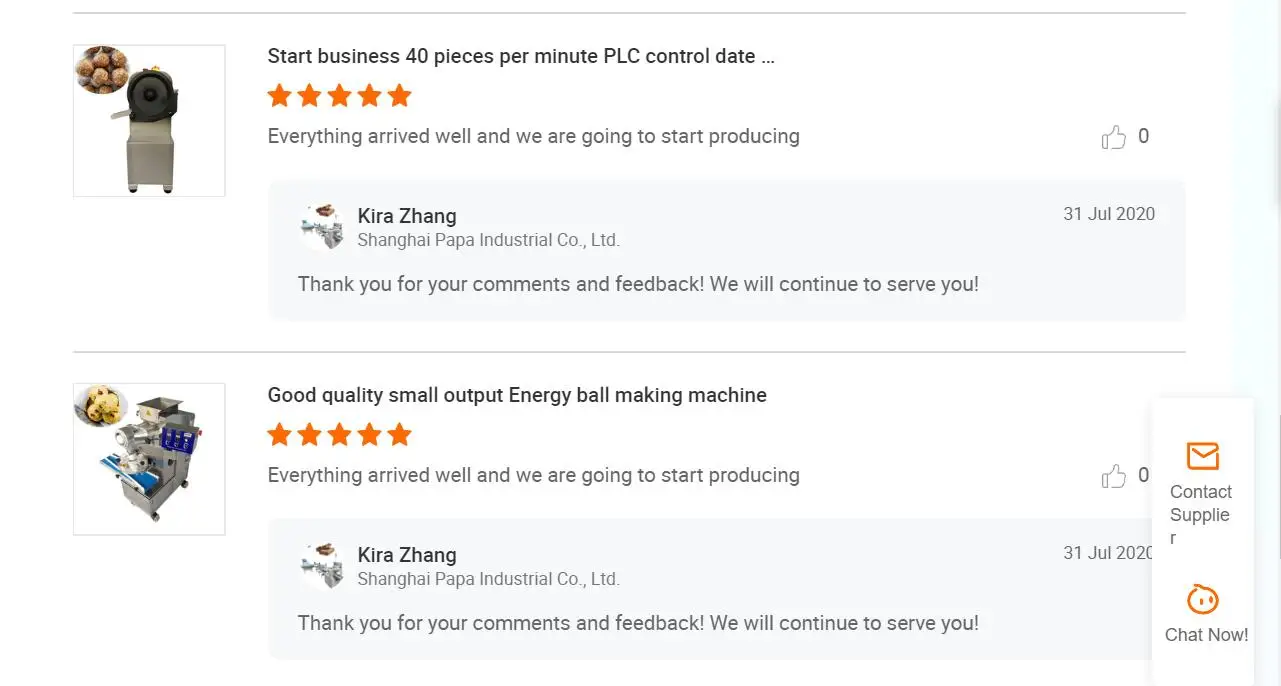1281x686 pixels.
Task: Open "Good quality small output Energy ball" link
Action: click(x=517, y=395)
